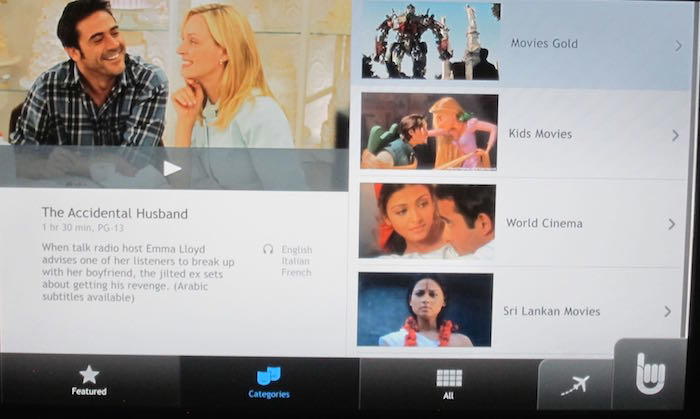Select the World Cinema couple thumbnail
This screenshot has height=419, width=700.
(427, 221)
